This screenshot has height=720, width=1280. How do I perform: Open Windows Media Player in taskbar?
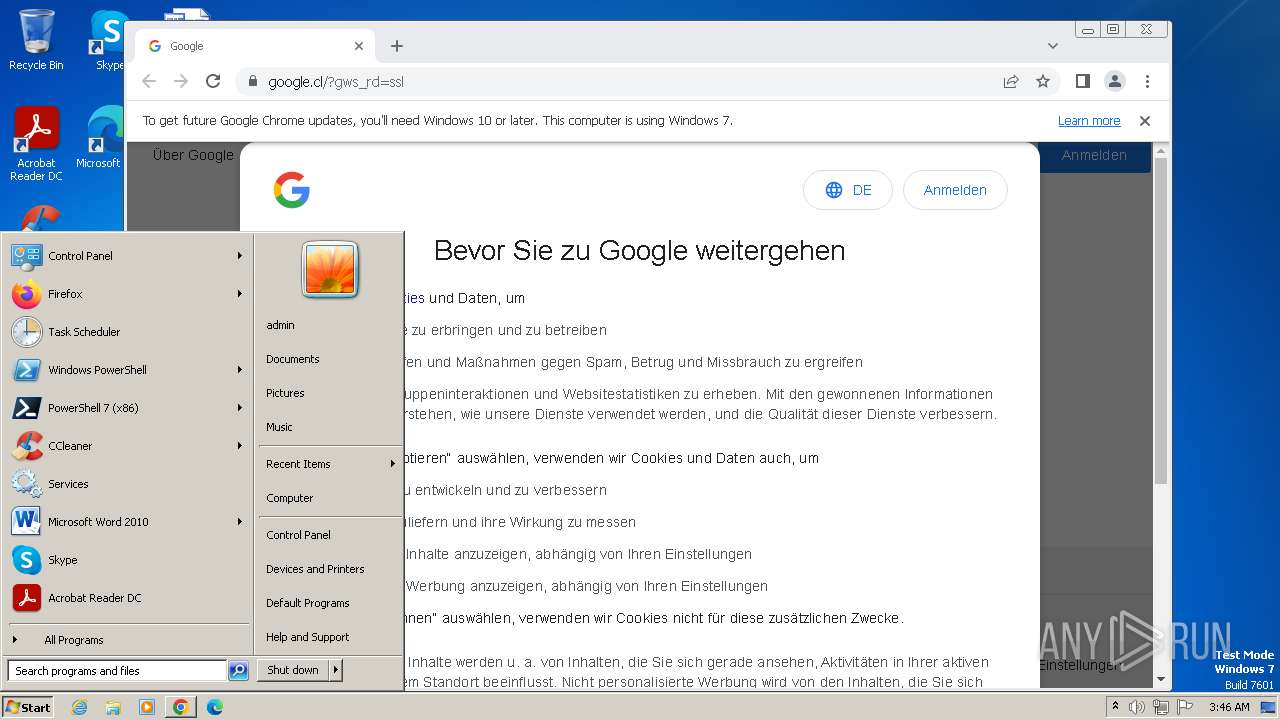pyautogui.click(x=147, y=707)
